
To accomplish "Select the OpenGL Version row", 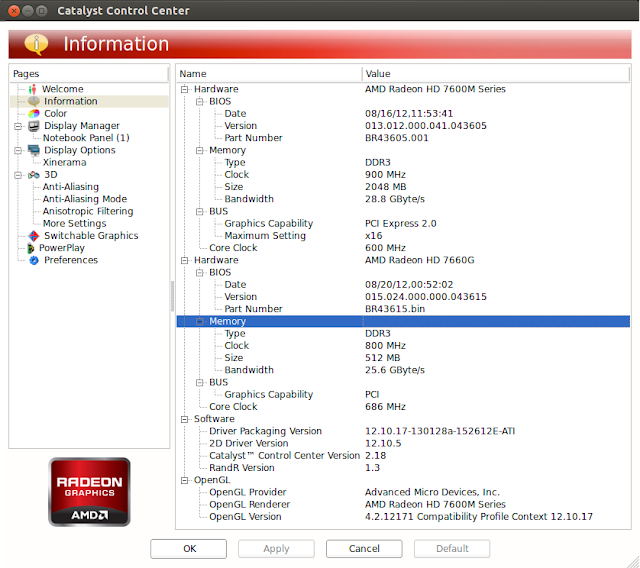I will pos(403,517).
